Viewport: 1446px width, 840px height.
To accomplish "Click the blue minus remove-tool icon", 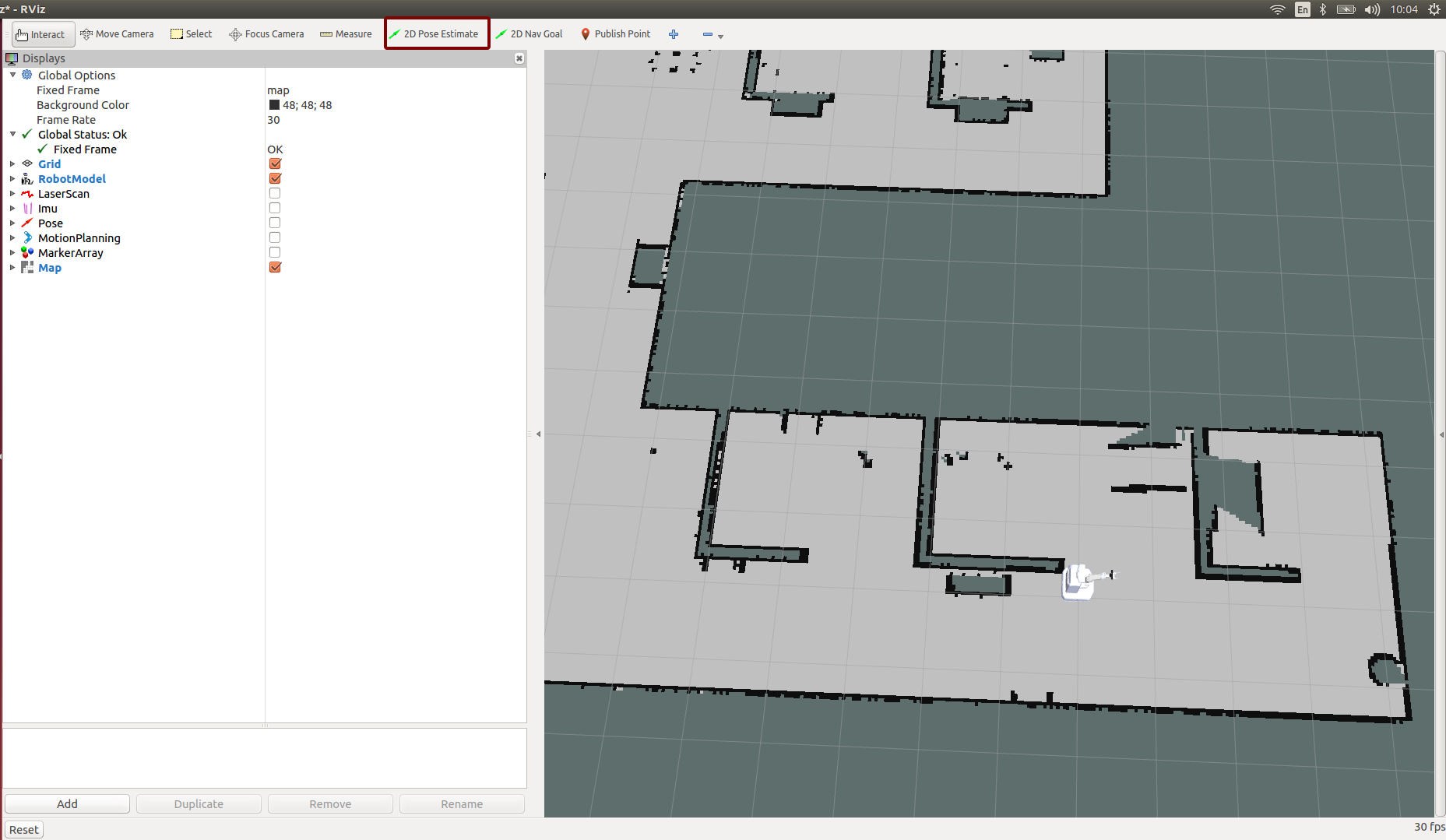I will click(708, 34).
